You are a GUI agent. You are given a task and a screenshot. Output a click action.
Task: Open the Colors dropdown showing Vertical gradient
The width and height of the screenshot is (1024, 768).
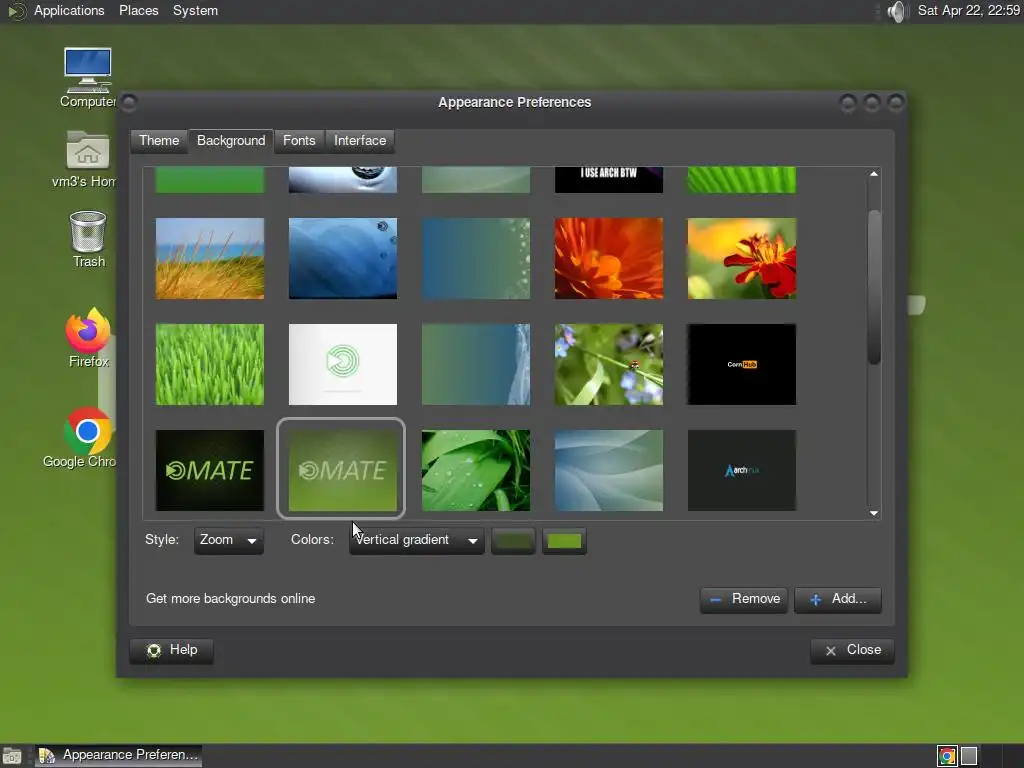pyautogui.click(x=417, y=540)
